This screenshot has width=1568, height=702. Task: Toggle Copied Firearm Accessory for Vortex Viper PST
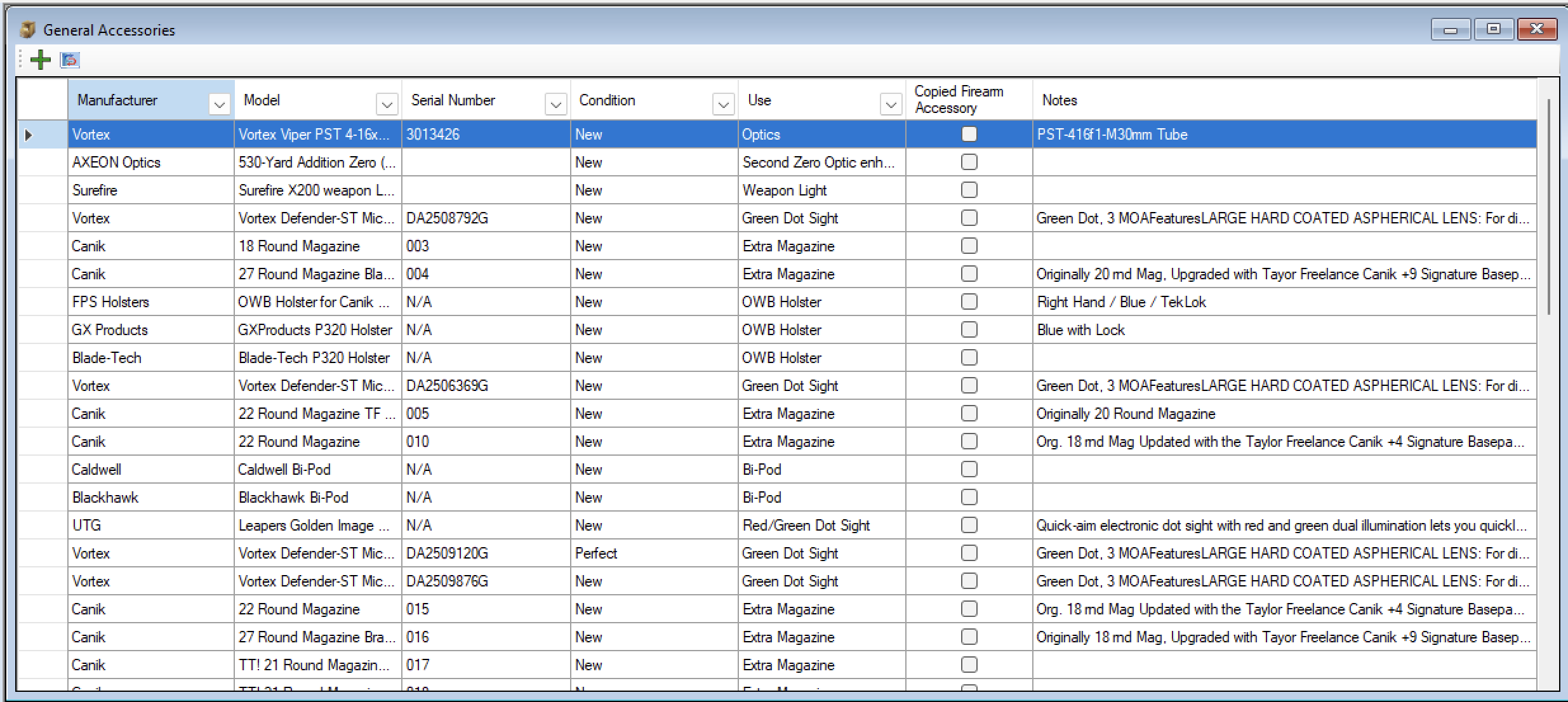pyautogui.click(x=969, y=134)
